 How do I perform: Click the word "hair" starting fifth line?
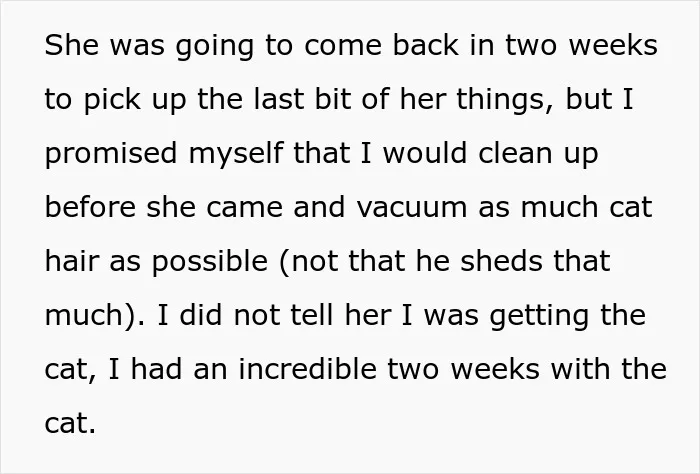pos(71,260)
